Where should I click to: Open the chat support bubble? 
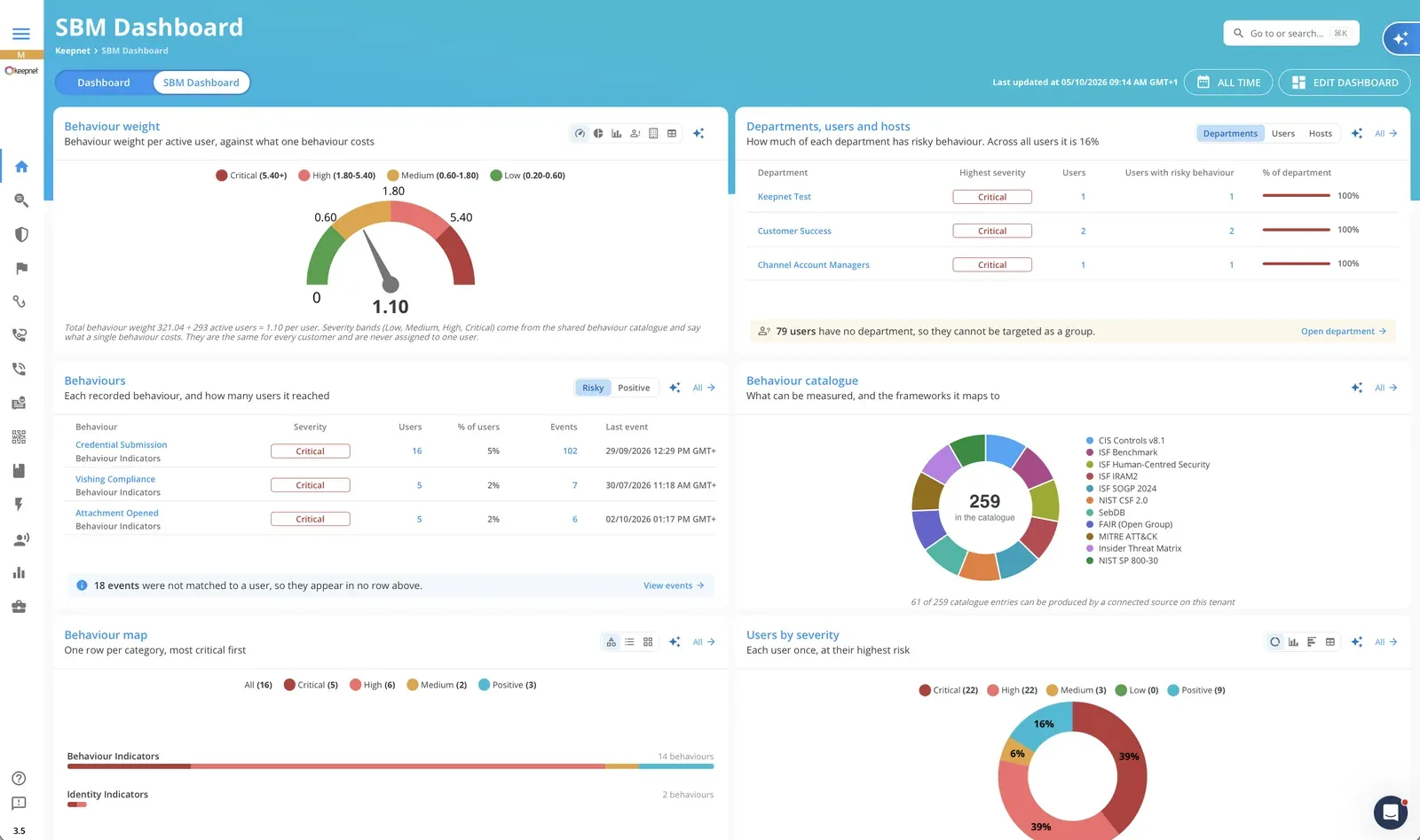pos(1390,812)
